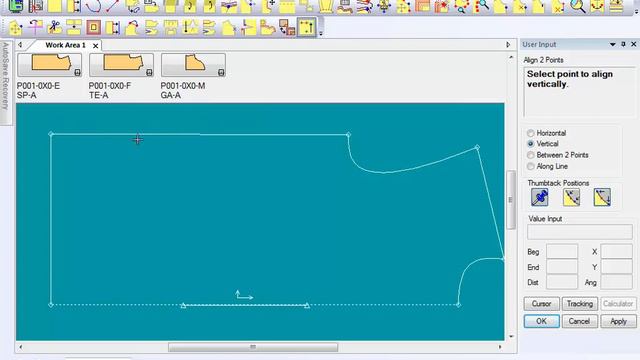Select the red straight line tool
This screenshot has width=640, height=360.
(113, 6)
